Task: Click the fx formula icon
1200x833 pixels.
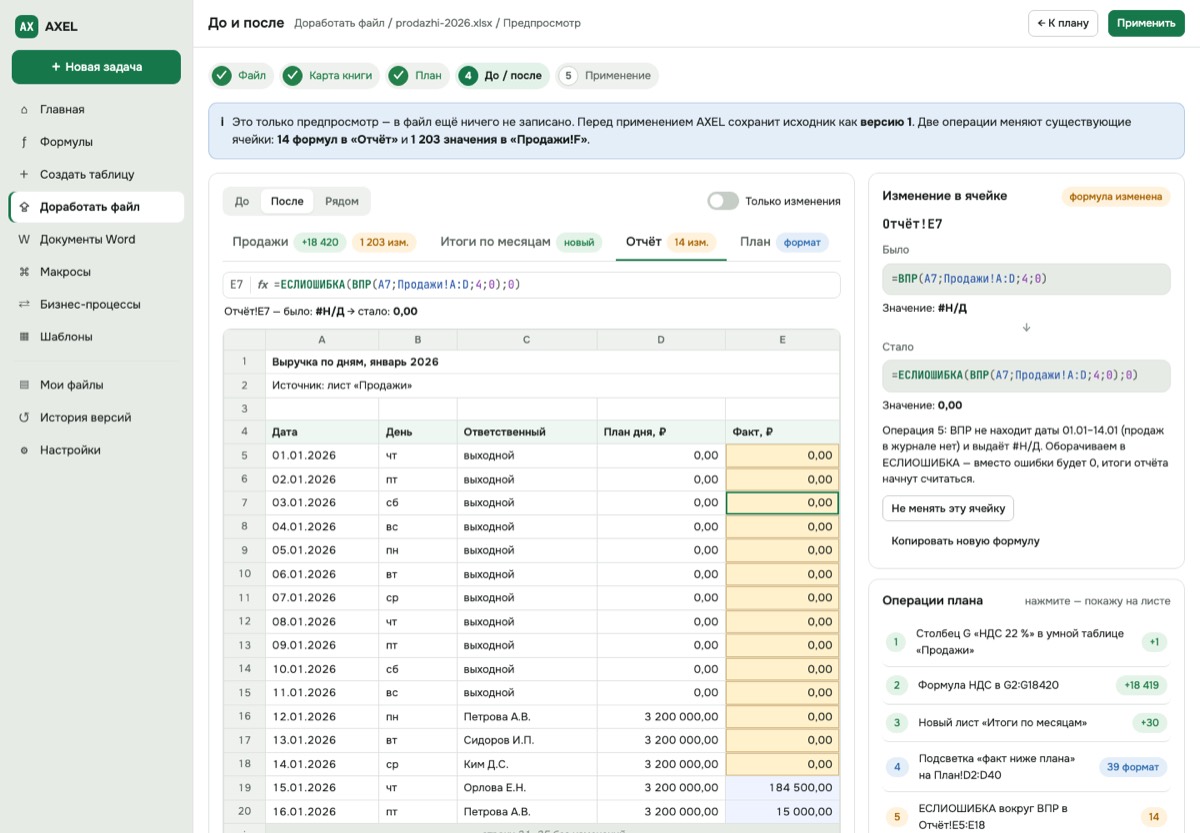Action: click(263, 285)
